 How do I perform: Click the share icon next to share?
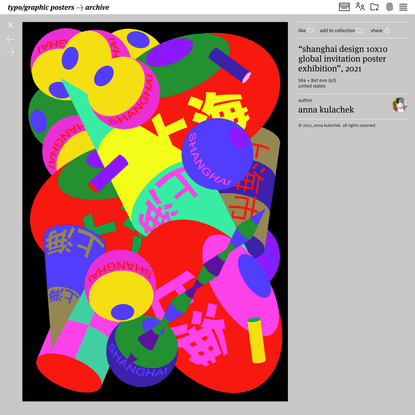387,30
